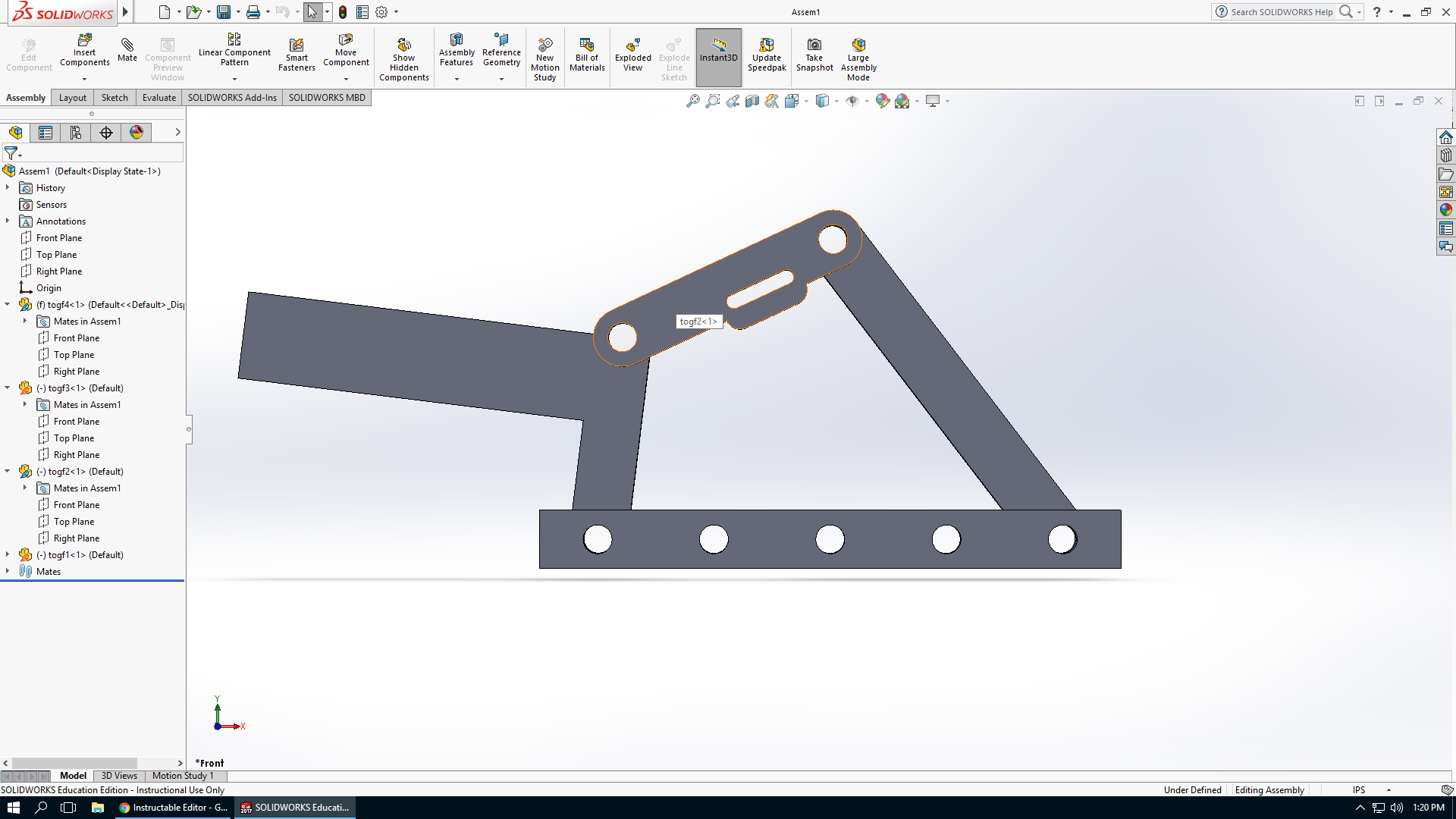The image size is (1456, 819).
Task: Open the units IPS selector in status bar
Action: (x=1371, y=789)
